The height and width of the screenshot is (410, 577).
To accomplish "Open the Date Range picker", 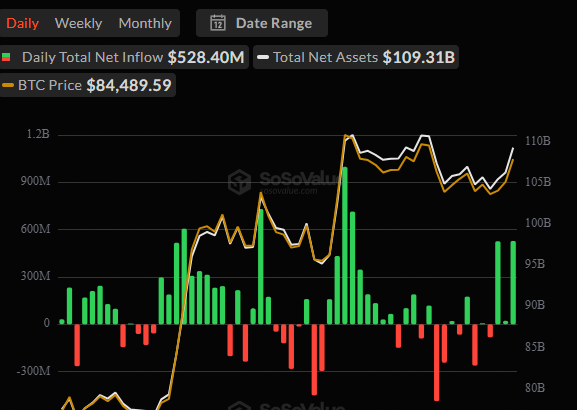I will 262,23.
